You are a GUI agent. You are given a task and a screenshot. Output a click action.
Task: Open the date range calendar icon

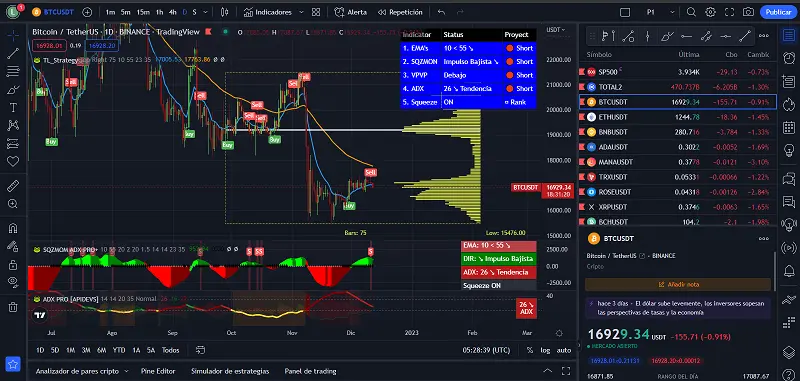(200, 350)
